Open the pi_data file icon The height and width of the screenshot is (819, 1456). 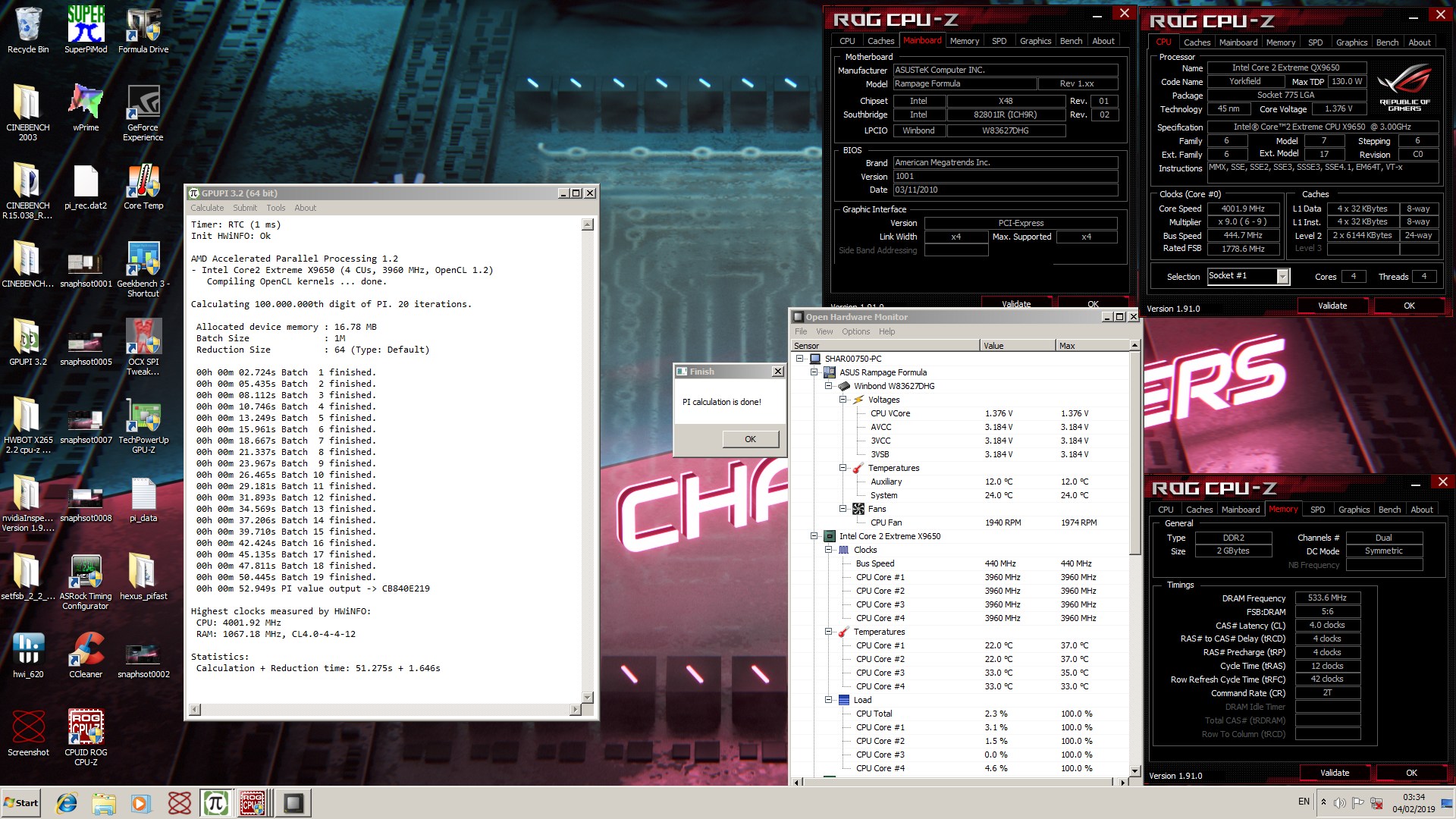[x=143, y=500]
